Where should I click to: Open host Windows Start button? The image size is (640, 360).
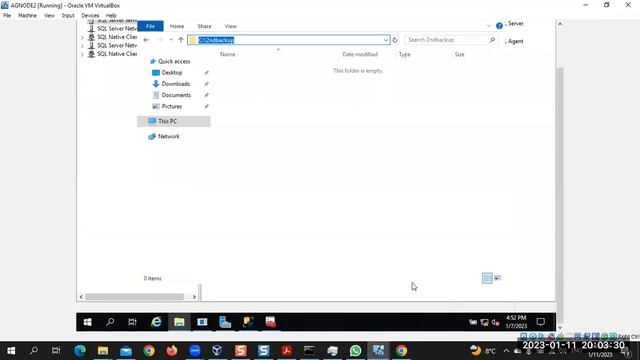tap(11, 351)
